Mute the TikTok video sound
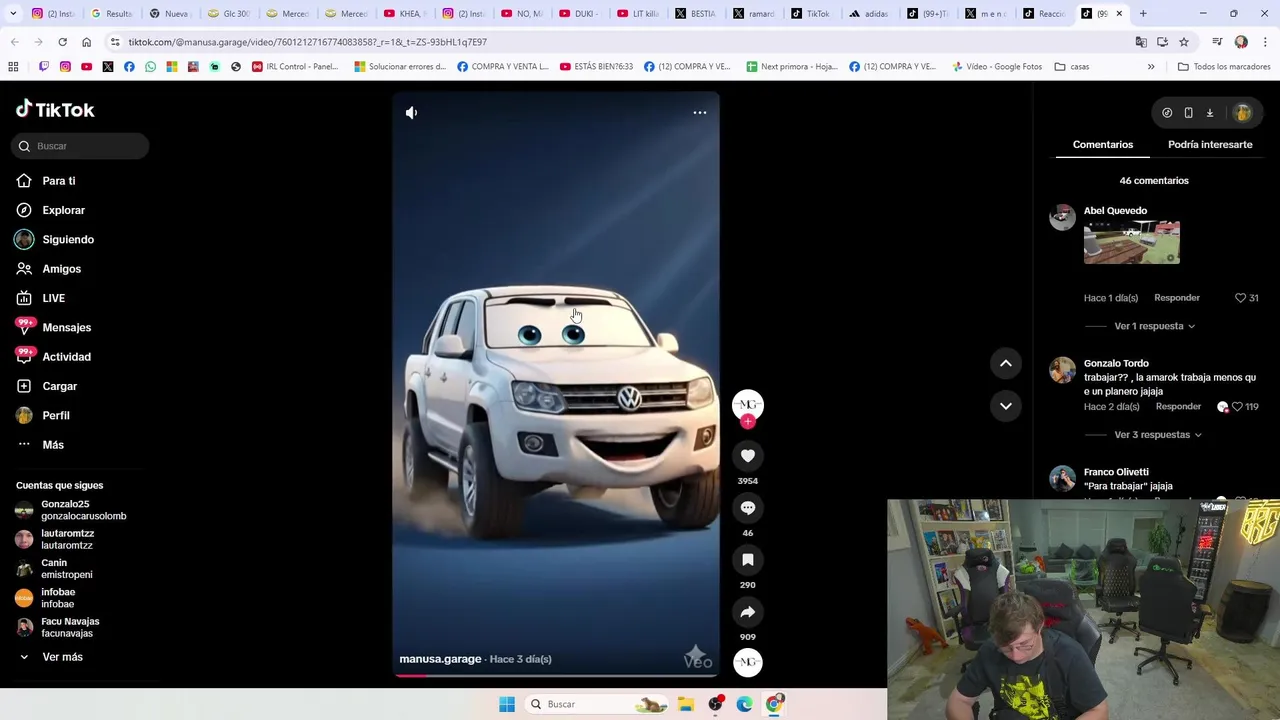This screenshot has height=720, width=1280. click(411, 113)
